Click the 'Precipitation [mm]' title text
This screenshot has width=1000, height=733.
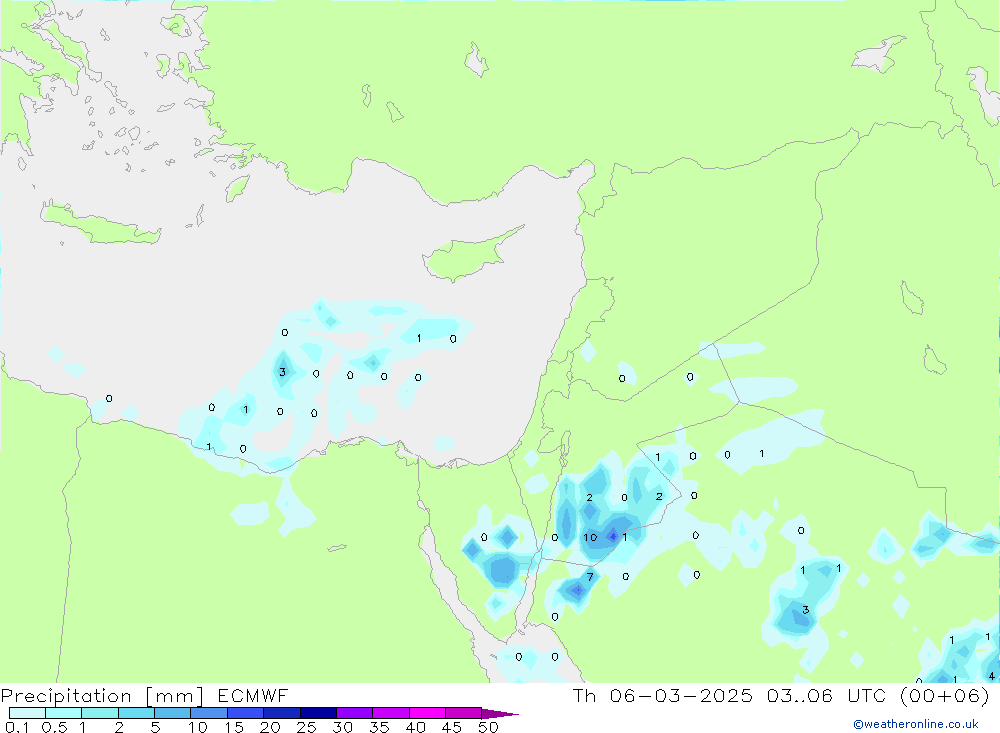click(103, 696)
